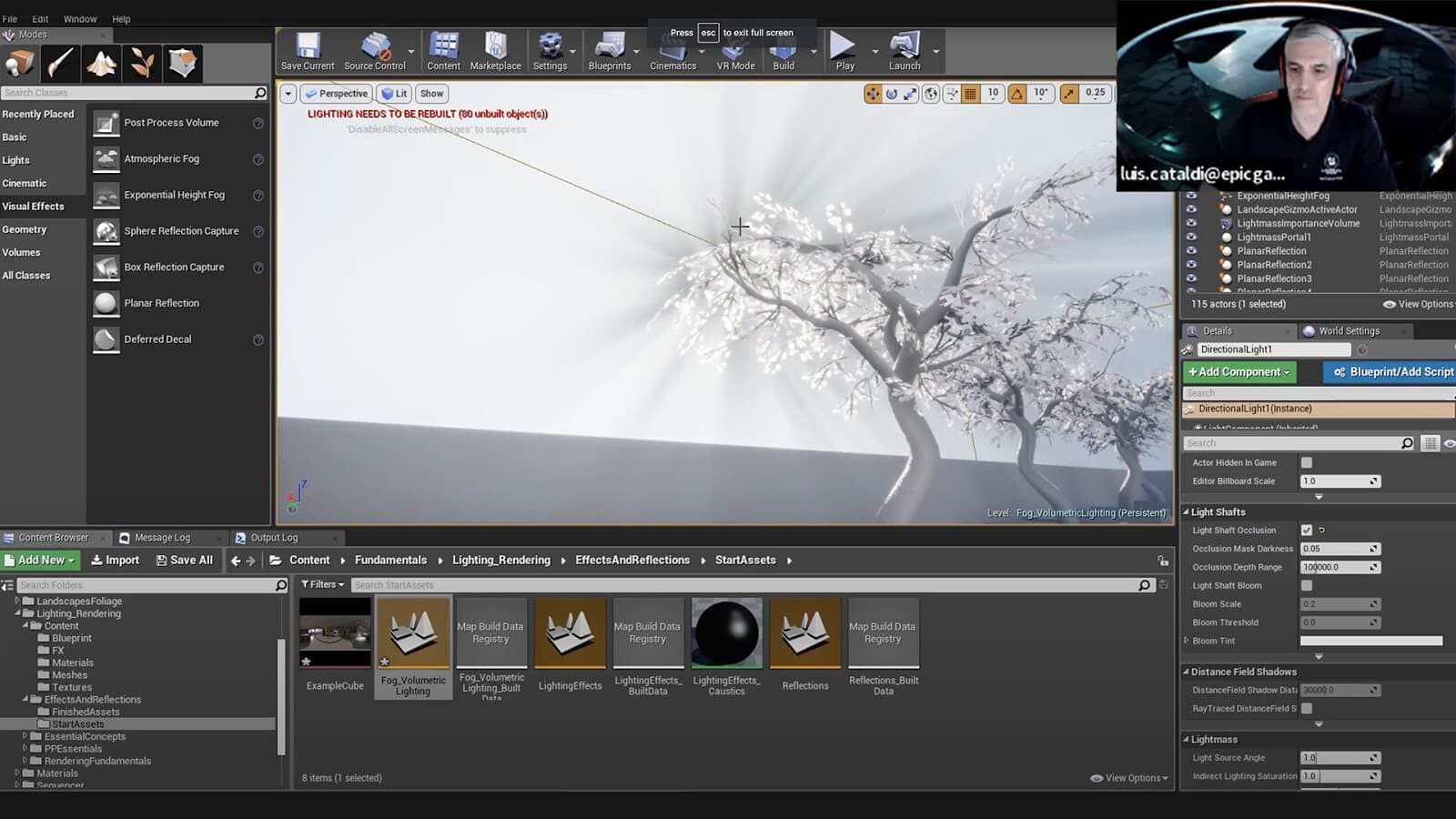This screenshot has height=819, width=1456.
Task: Open the Marketplace toolbar button
Action: (495, 52)
